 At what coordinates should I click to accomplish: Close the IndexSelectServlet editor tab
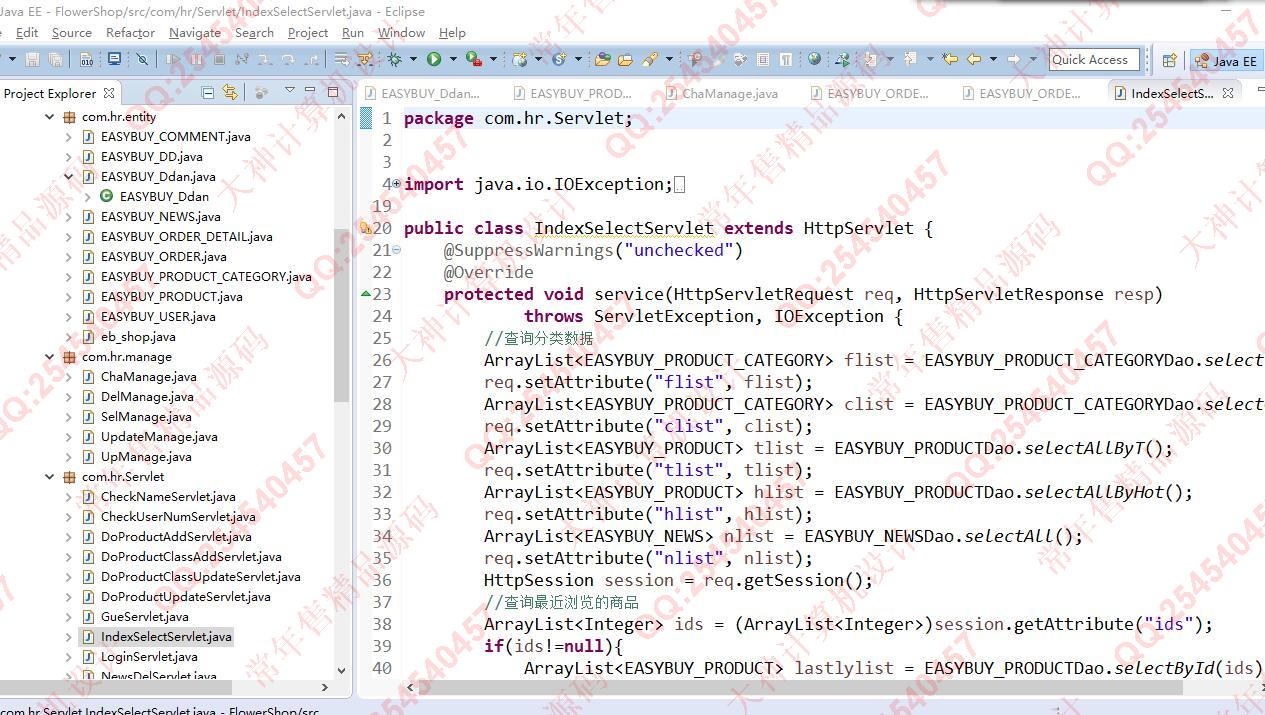click(1228, 92)
